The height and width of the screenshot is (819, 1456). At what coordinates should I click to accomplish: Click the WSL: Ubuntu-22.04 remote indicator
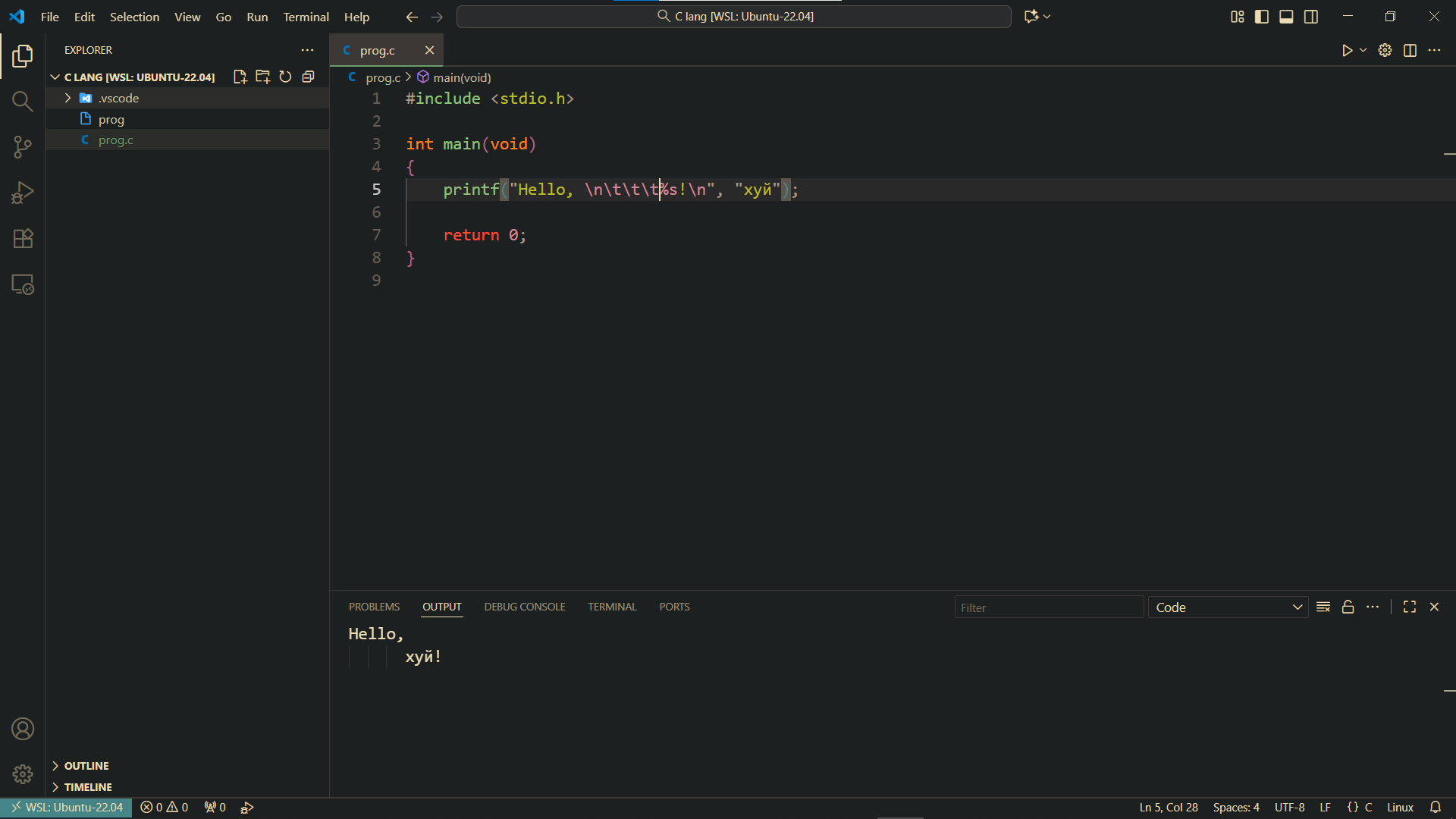[67, 808]
